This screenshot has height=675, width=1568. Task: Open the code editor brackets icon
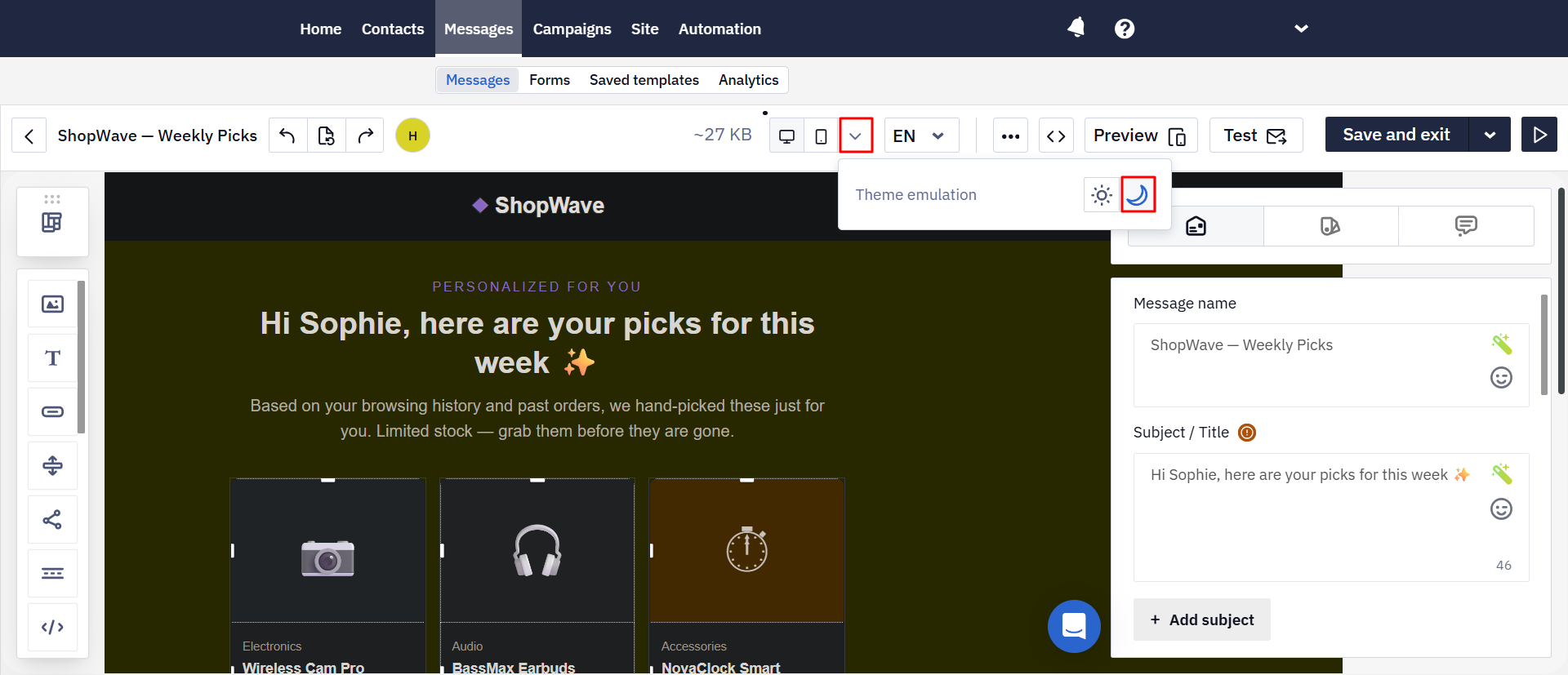[x=1056, y=135]
